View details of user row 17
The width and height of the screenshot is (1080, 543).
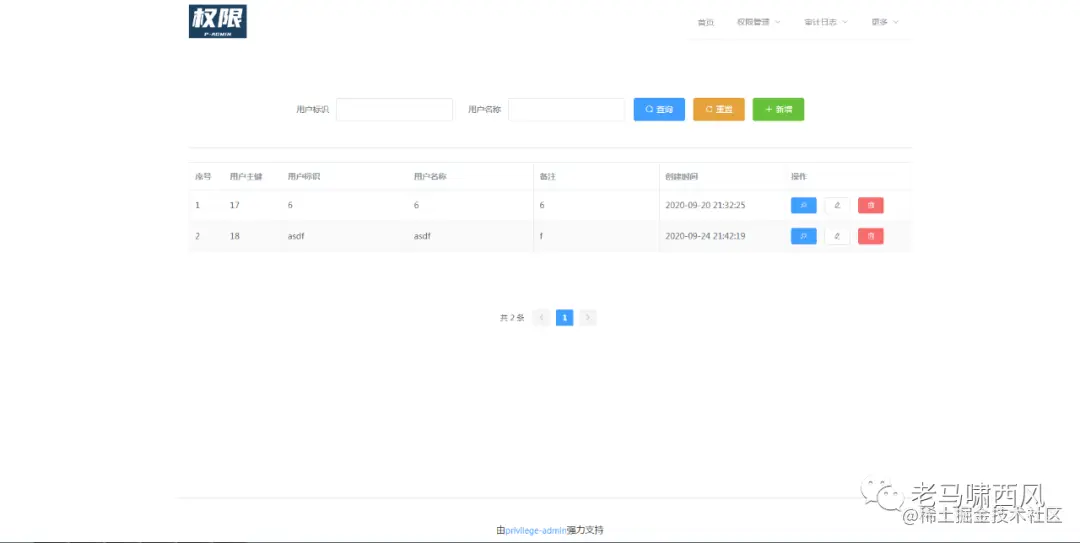point(804,205)
